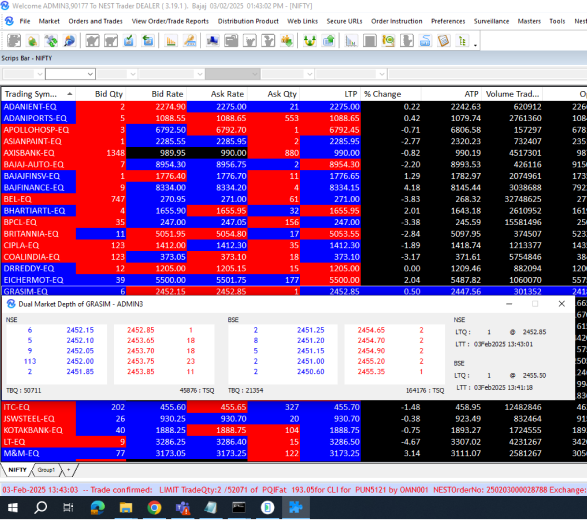Click the orange pen edit toolbar icon

pyautogui.click(x=190, y=40)
